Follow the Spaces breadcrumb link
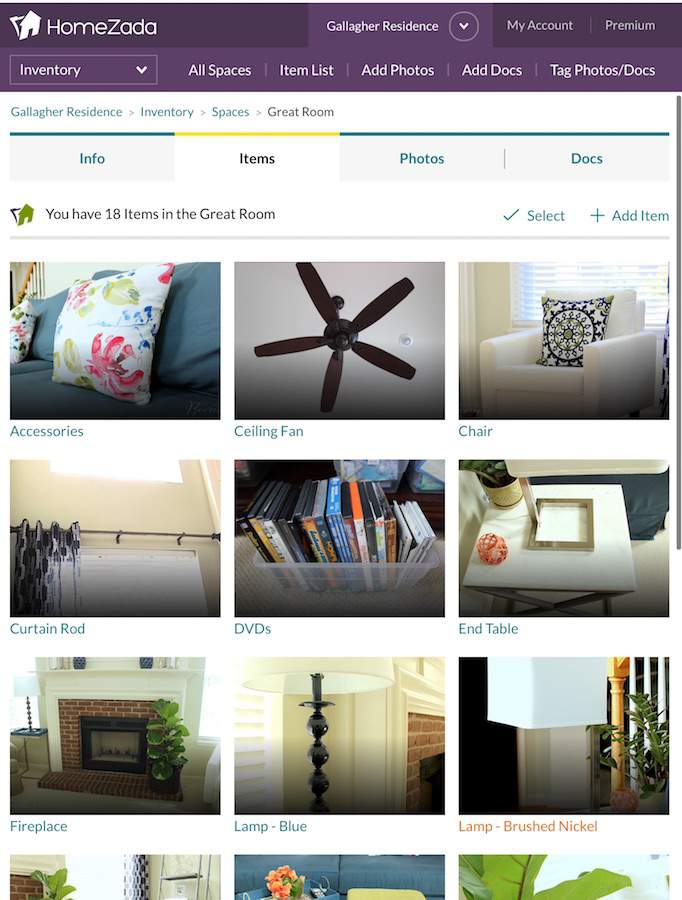The height and width of the screenshot is (900, 682). 230,112
